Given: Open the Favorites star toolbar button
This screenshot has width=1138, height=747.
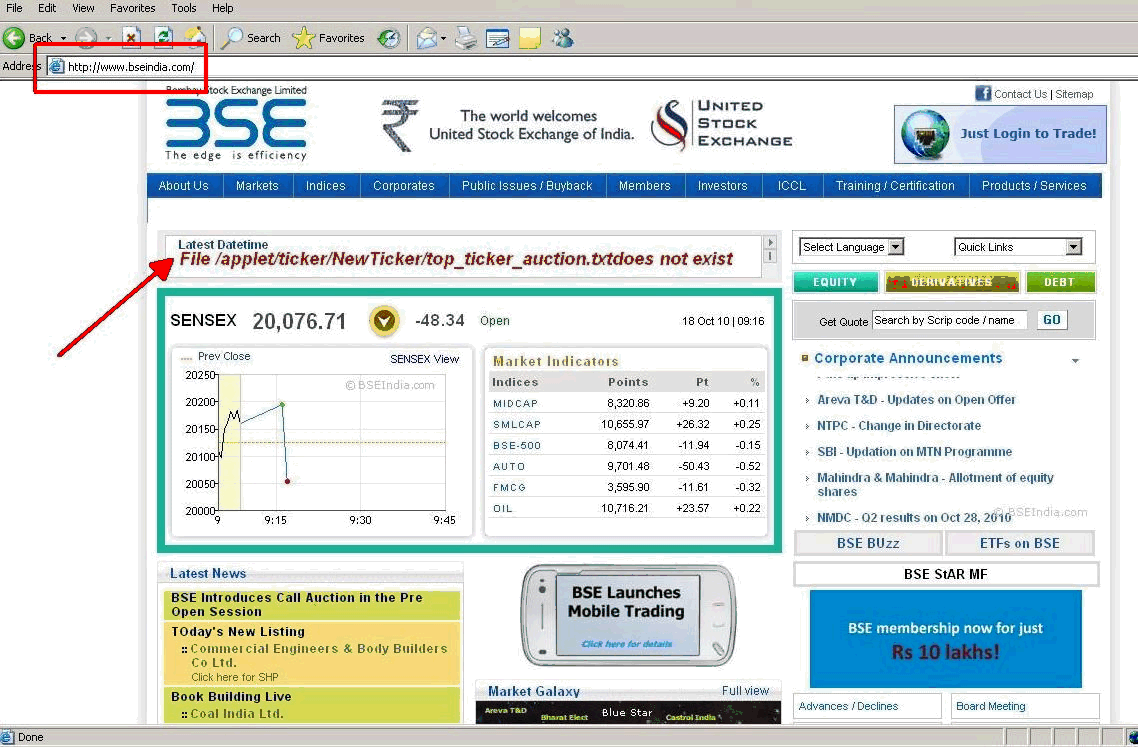Looking at the screenshot, I should click(x=329, y=38).
